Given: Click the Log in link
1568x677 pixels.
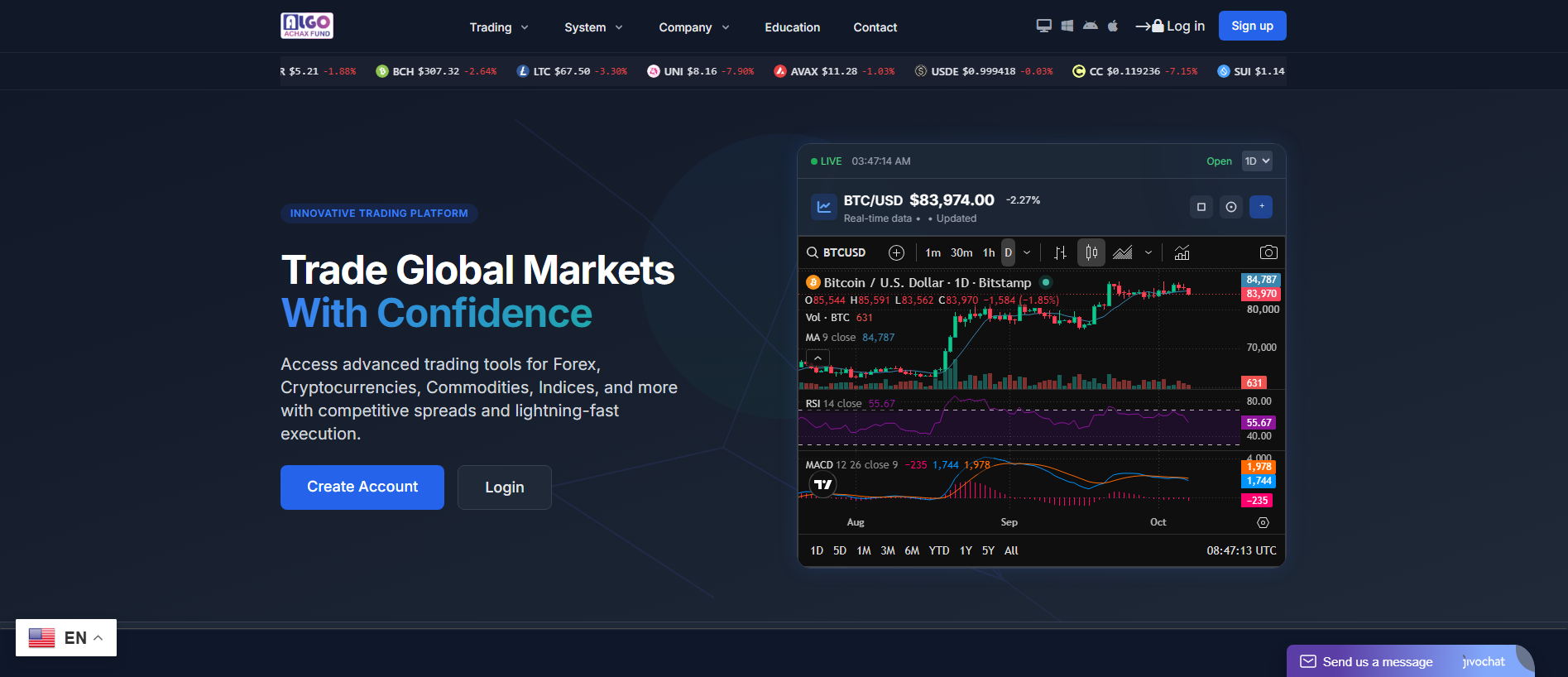Looking at the screenshot, I should click(x=1170, y=26).
